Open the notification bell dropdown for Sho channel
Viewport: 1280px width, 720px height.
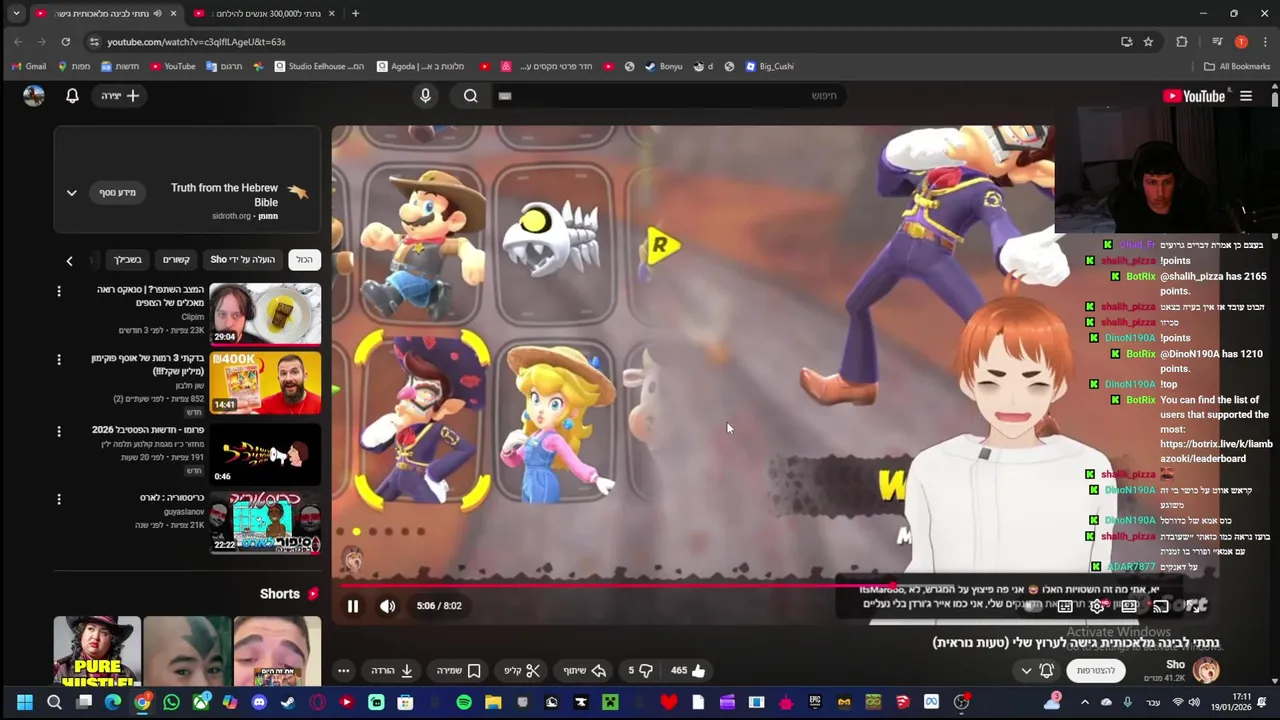click(x=1036, y=670)
